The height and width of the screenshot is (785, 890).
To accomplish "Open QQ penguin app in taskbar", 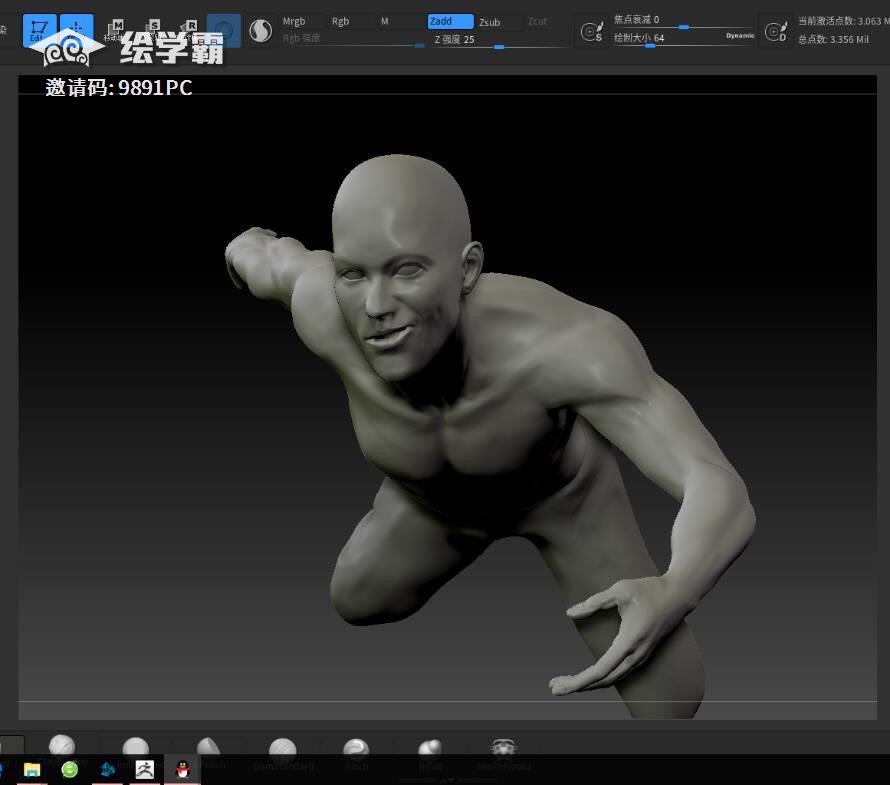I will click(x=182, y=769).
